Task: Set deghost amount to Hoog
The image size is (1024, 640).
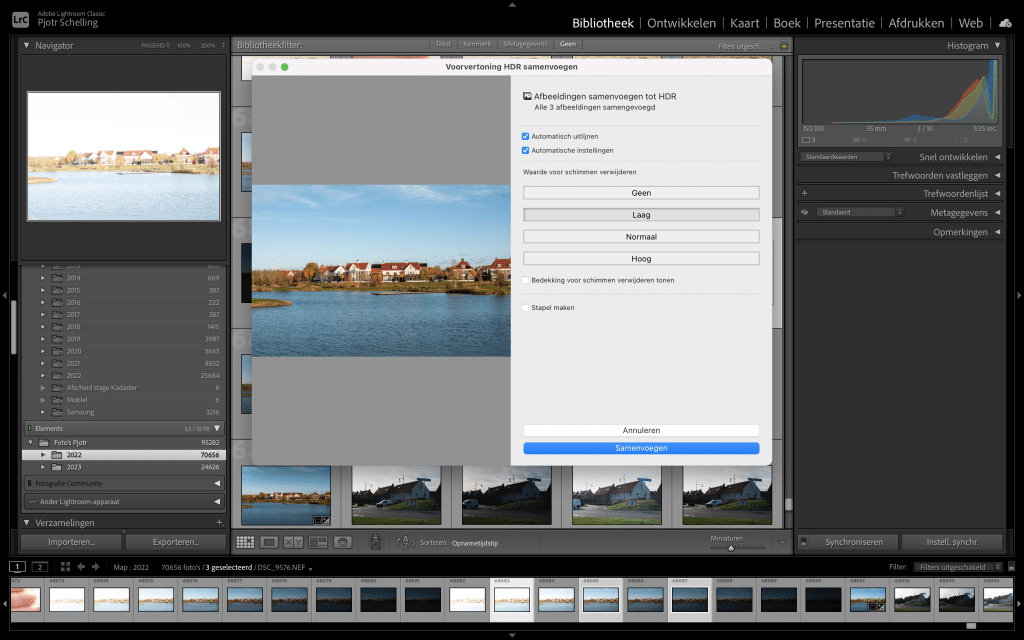Action: (x=641, y=259)
